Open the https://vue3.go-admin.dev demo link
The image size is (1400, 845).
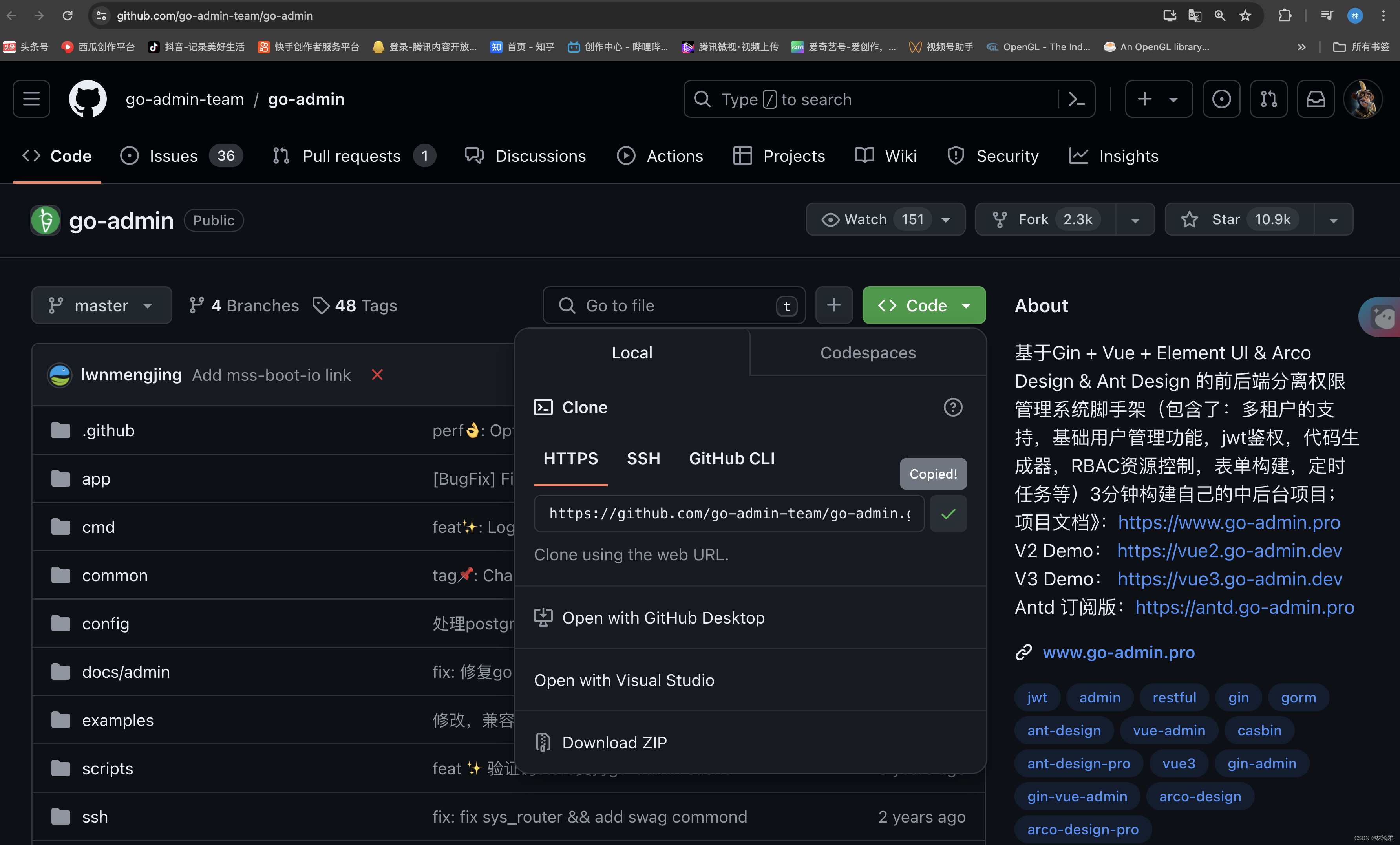coord(1230,578)
